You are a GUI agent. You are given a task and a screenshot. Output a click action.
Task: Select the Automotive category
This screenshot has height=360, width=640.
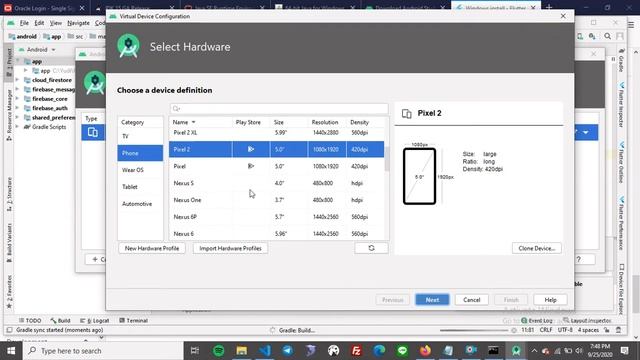pyautogui.click(x=140, y=204)
